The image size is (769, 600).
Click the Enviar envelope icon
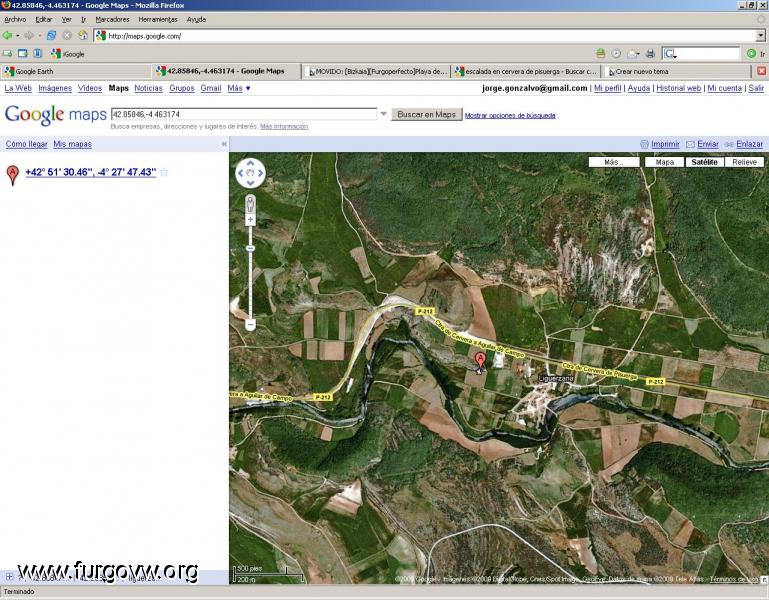point(691,144)
